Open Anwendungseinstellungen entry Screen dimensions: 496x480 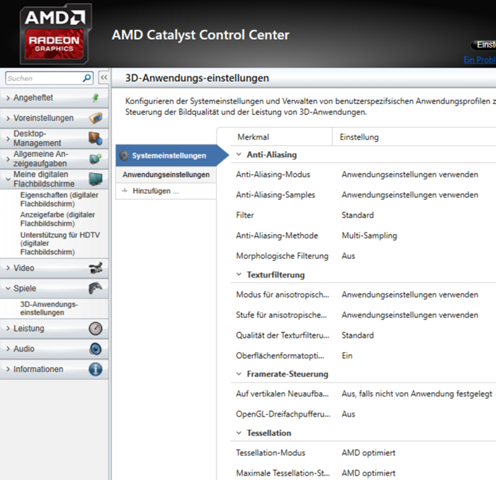(166, 175)
